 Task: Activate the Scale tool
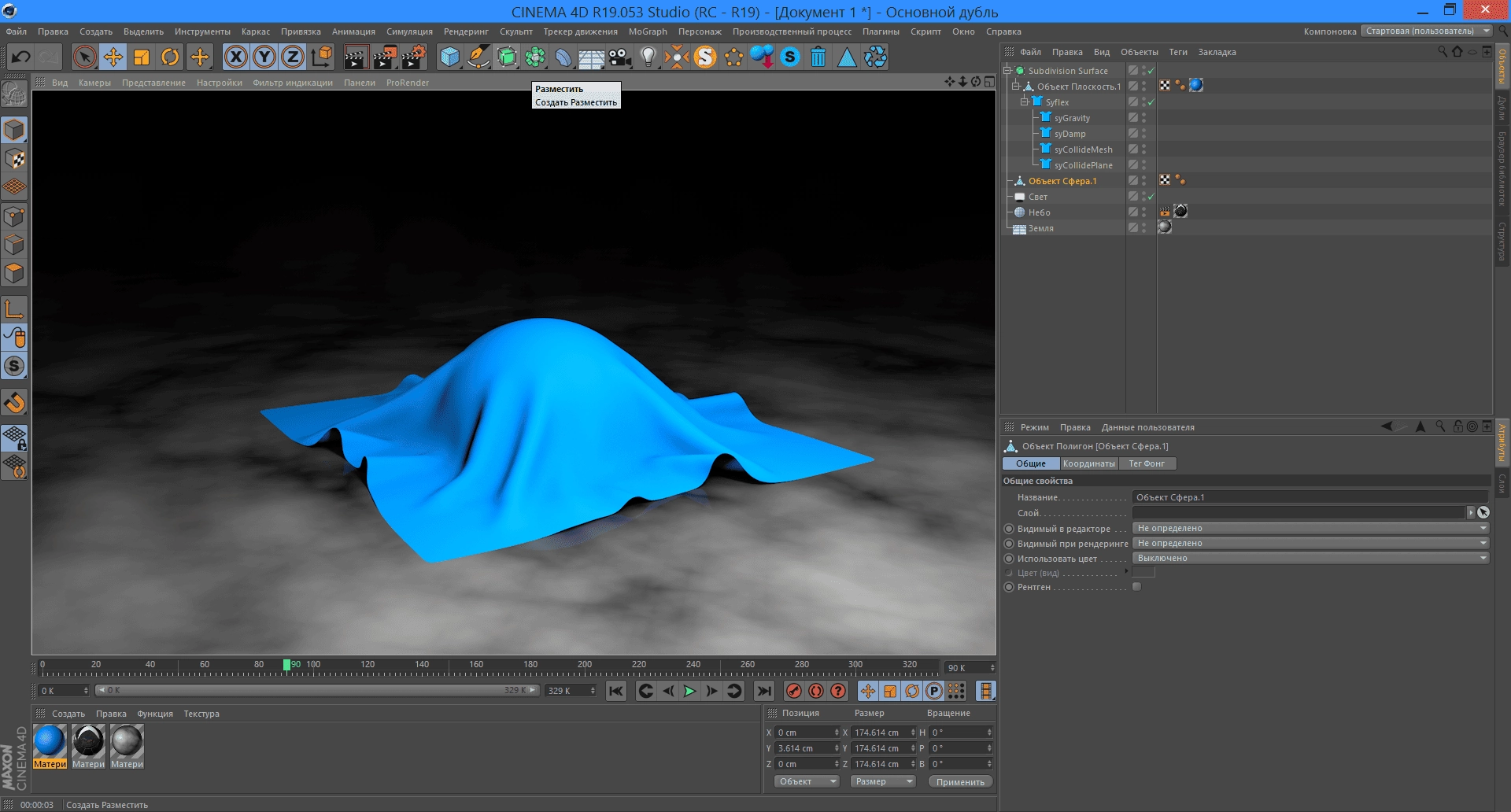[x=142, y=57]
